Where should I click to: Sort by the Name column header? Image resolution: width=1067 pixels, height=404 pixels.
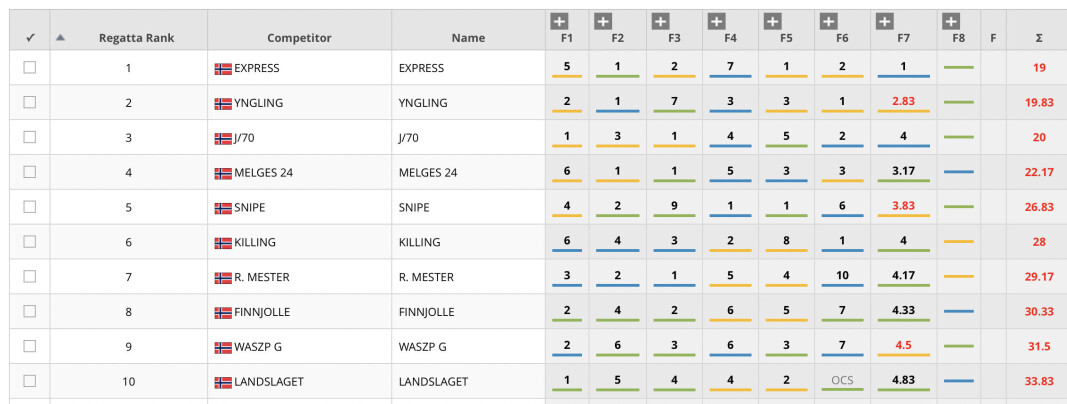pyautogui.click(x=468, y=38)
